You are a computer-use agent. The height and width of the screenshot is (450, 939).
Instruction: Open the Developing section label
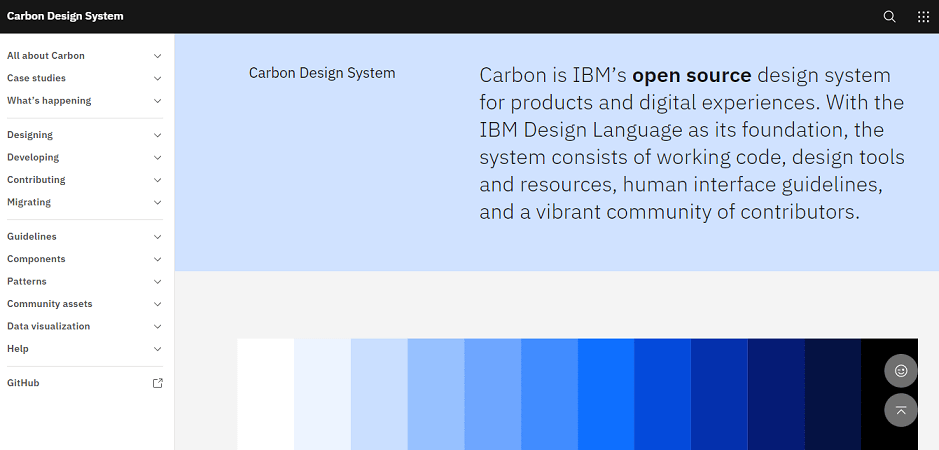(33, 157)
